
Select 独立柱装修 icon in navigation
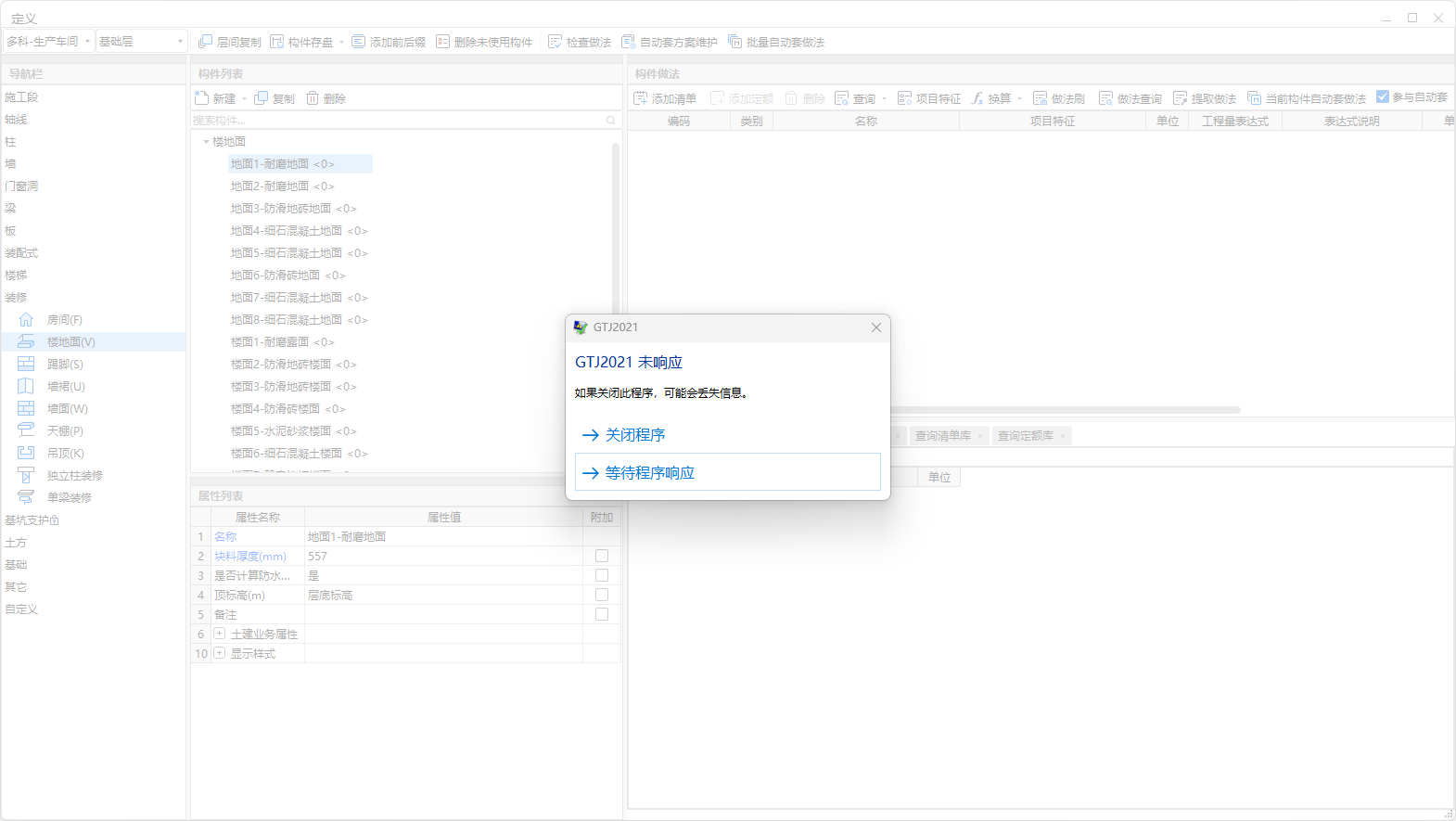[26, 475]
